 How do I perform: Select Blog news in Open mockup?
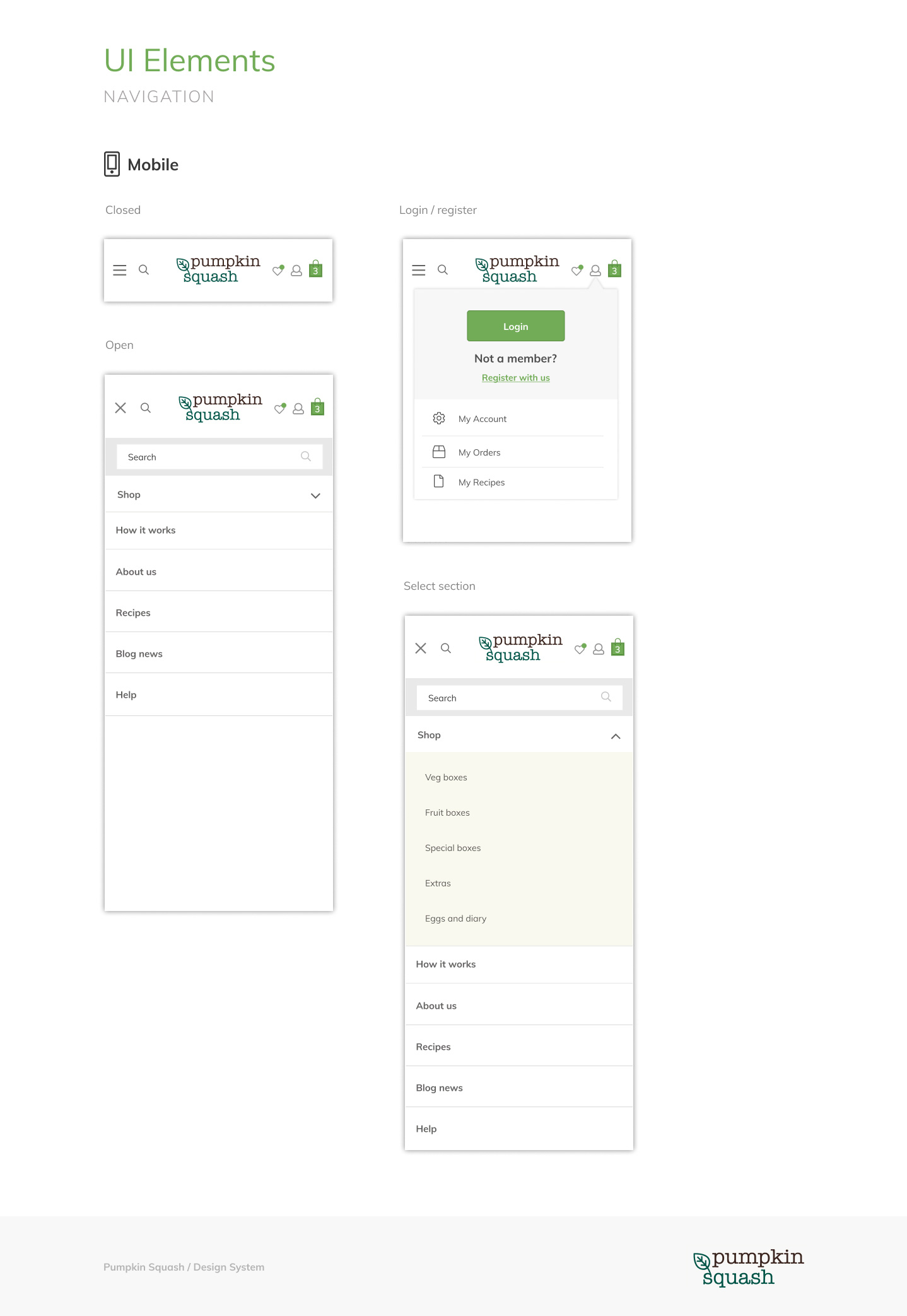(x=219, y=654)
